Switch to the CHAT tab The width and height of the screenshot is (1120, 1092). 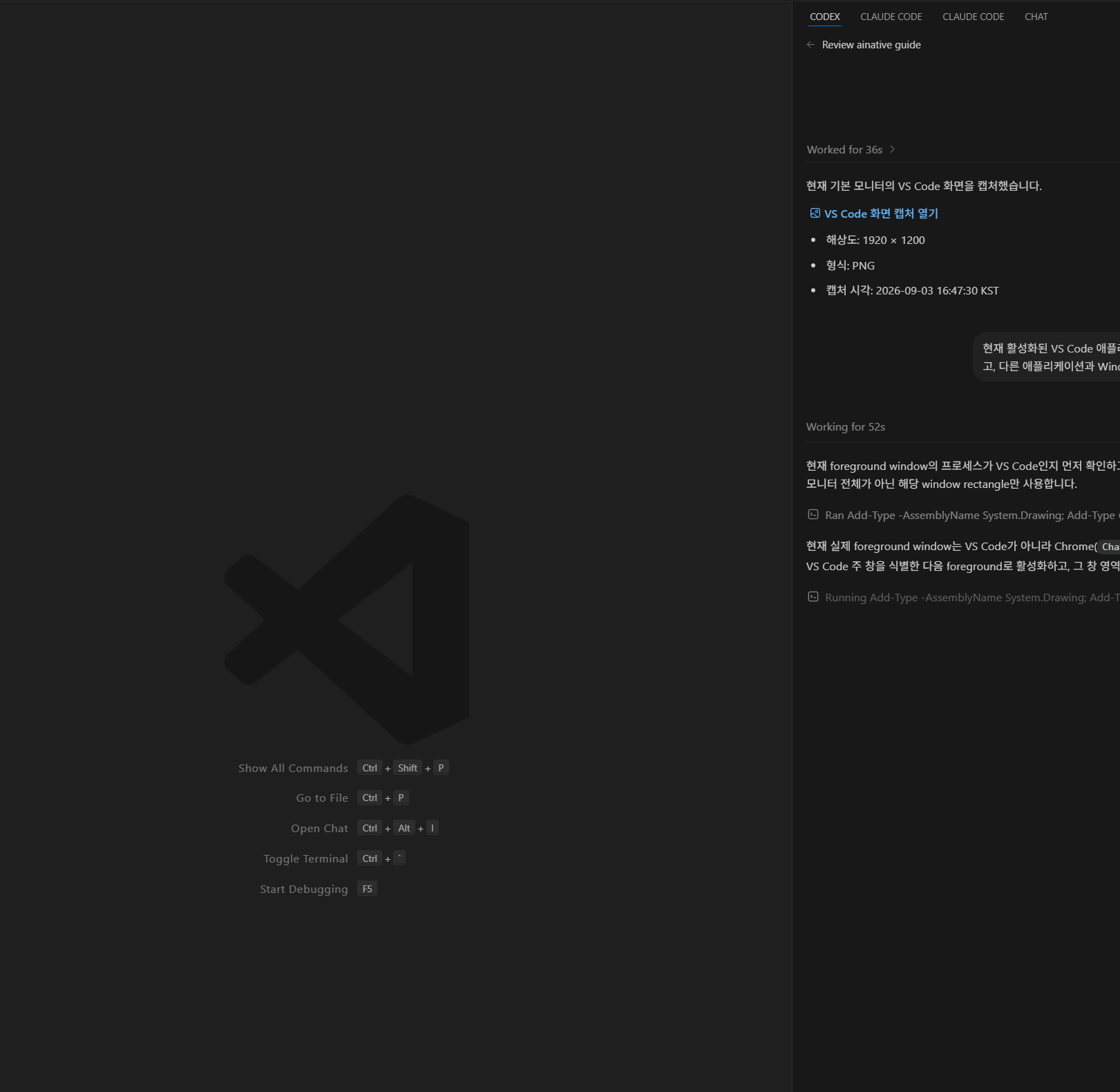click(x=1036, y=17)
